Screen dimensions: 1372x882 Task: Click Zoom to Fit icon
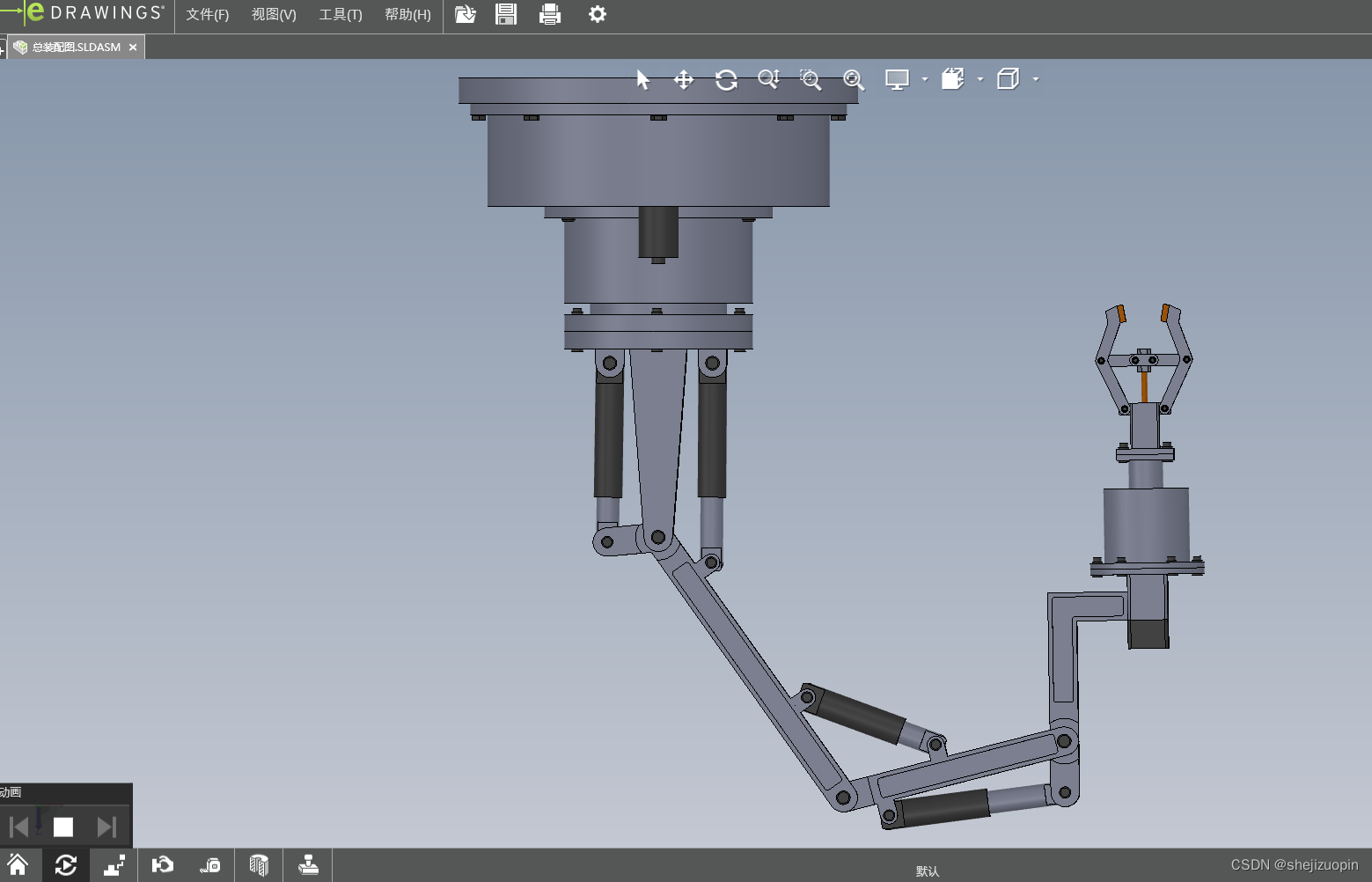[853, 80]
